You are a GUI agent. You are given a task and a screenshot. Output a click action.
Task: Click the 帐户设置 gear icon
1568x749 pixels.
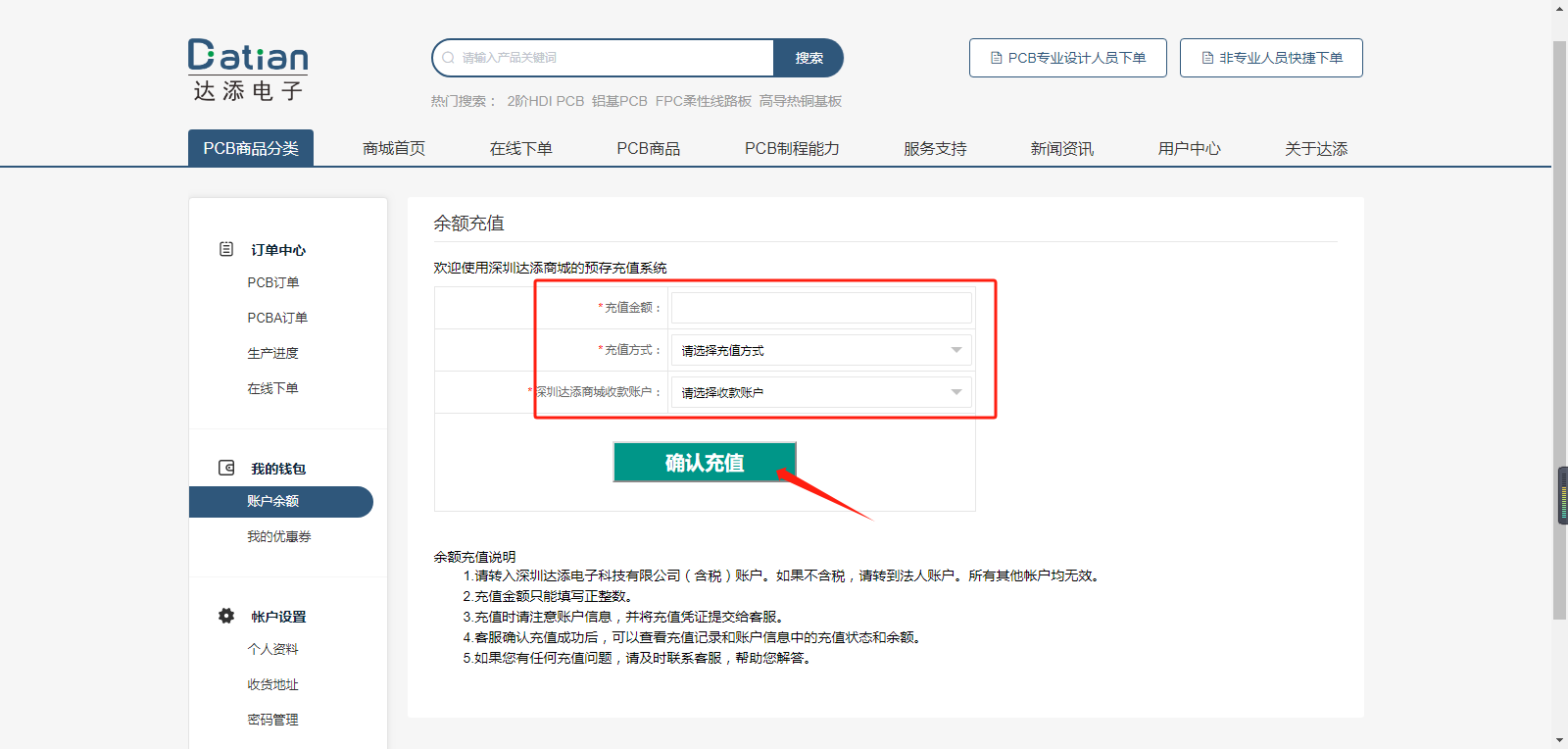226,616
